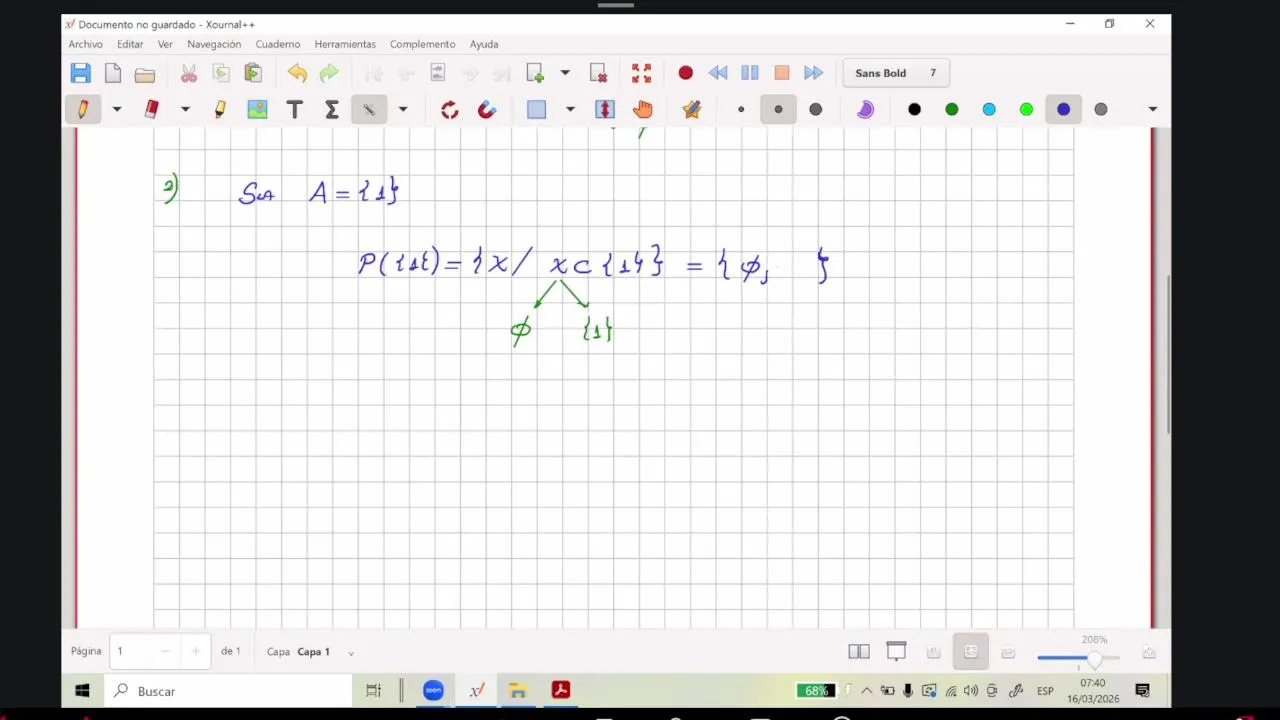Screen dimensions: 1280x720
Task: Choose the thick stroke thickness
Action: (816, 109)
